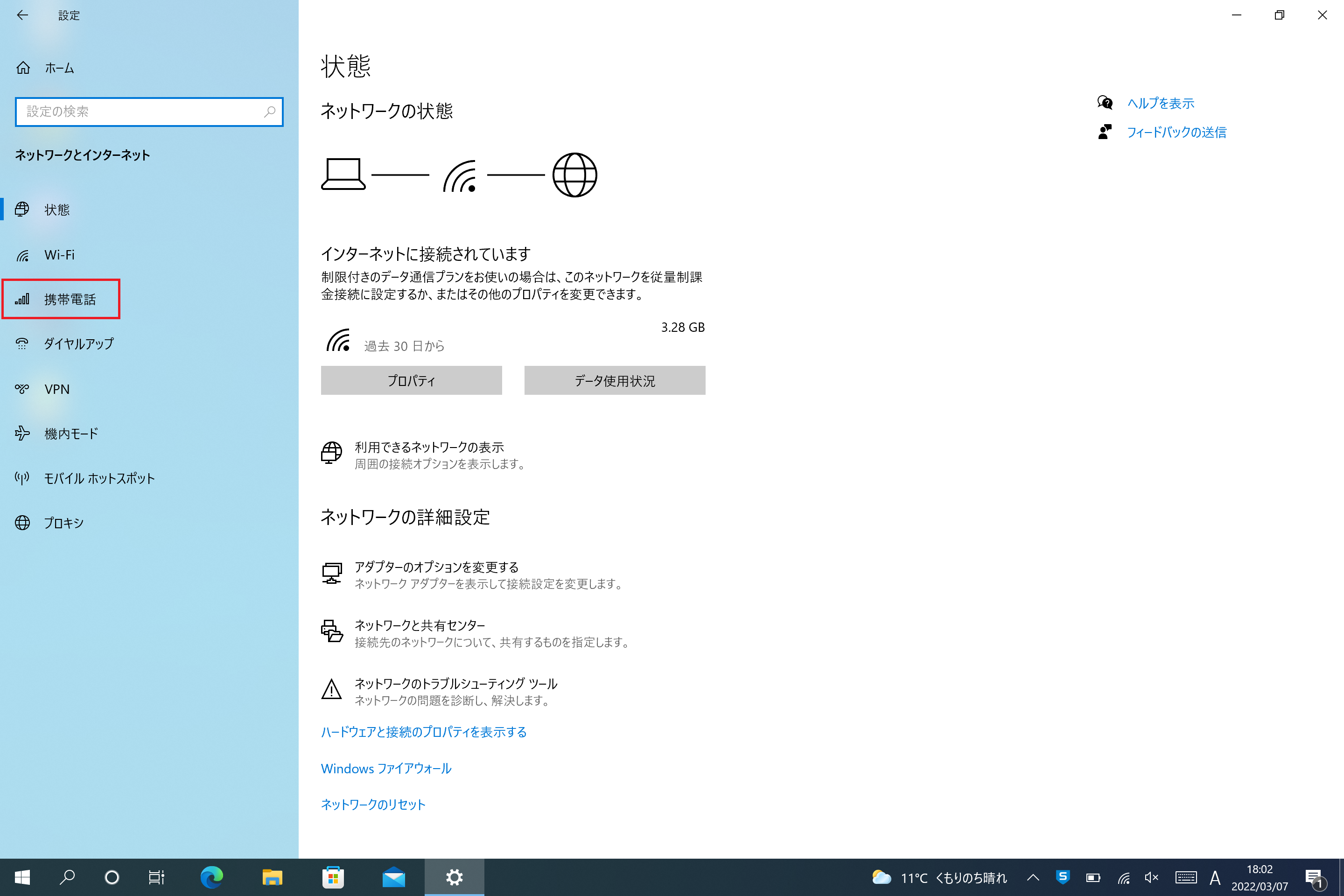1344x896 pixels.
Task: Open Mail app from taskbar
Action: point(394,877)
